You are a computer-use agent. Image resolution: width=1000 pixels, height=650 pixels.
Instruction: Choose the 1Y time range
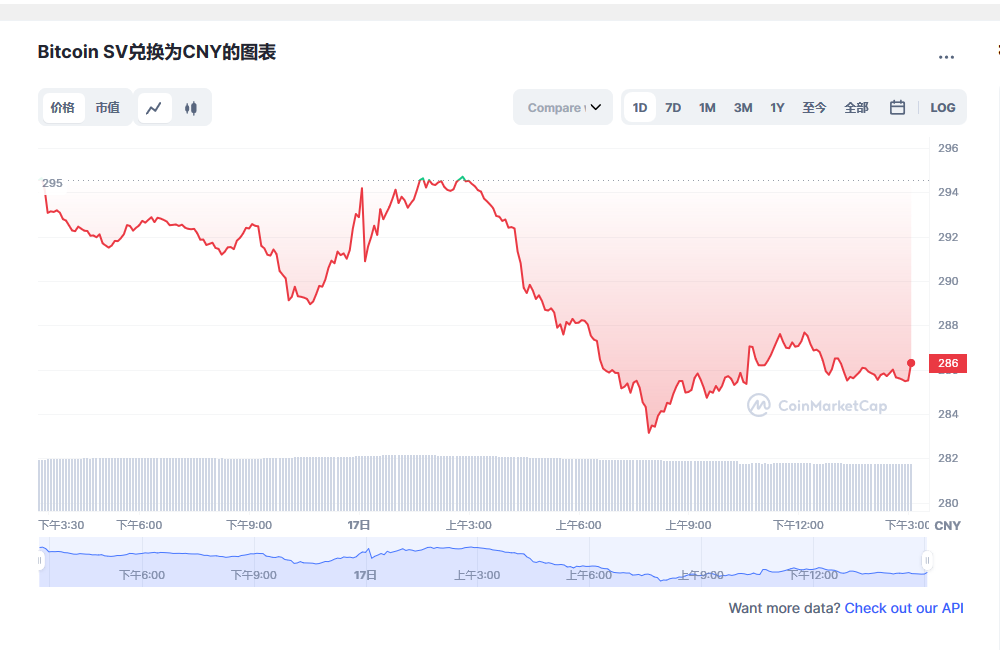click(777, 107)
